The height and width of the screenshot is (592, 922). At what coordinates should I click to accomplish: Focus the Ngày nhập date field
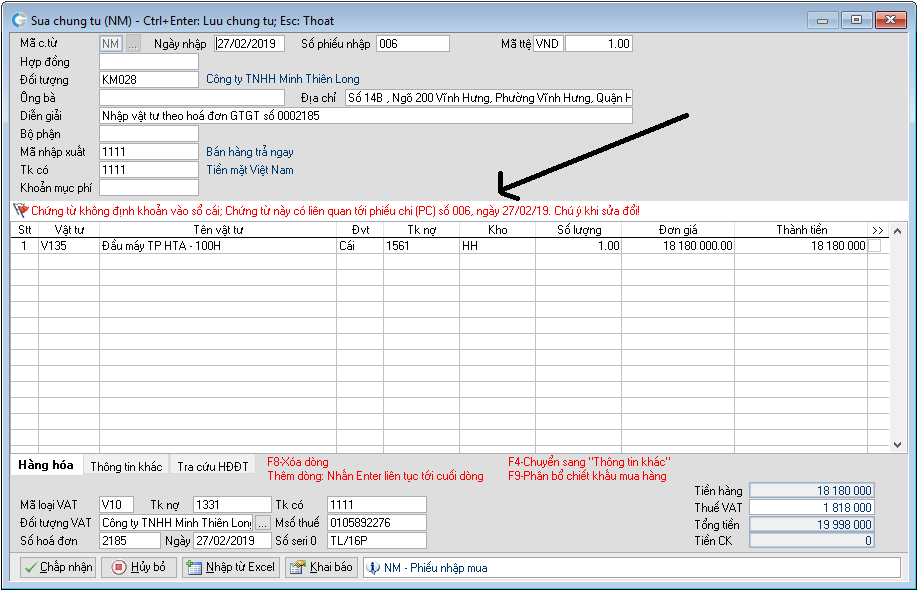[x=249, y=44]
